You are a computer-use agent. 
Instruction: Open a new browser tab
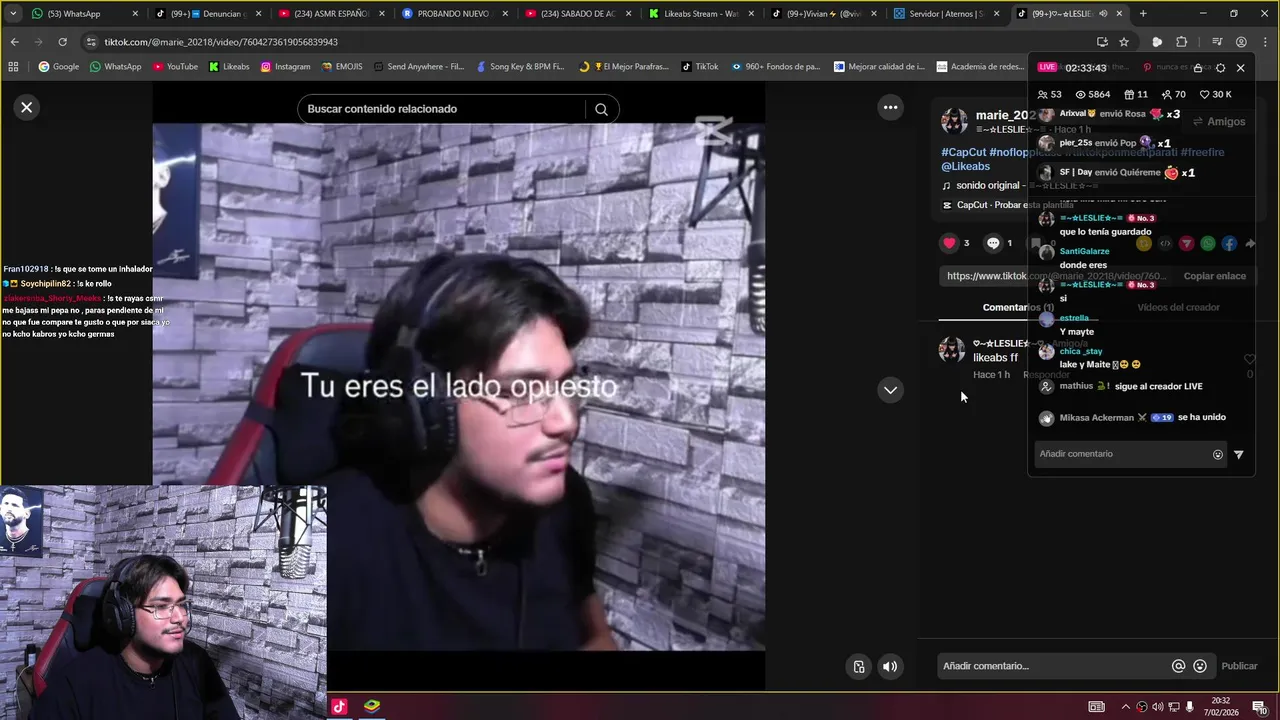pos(1143,14)
